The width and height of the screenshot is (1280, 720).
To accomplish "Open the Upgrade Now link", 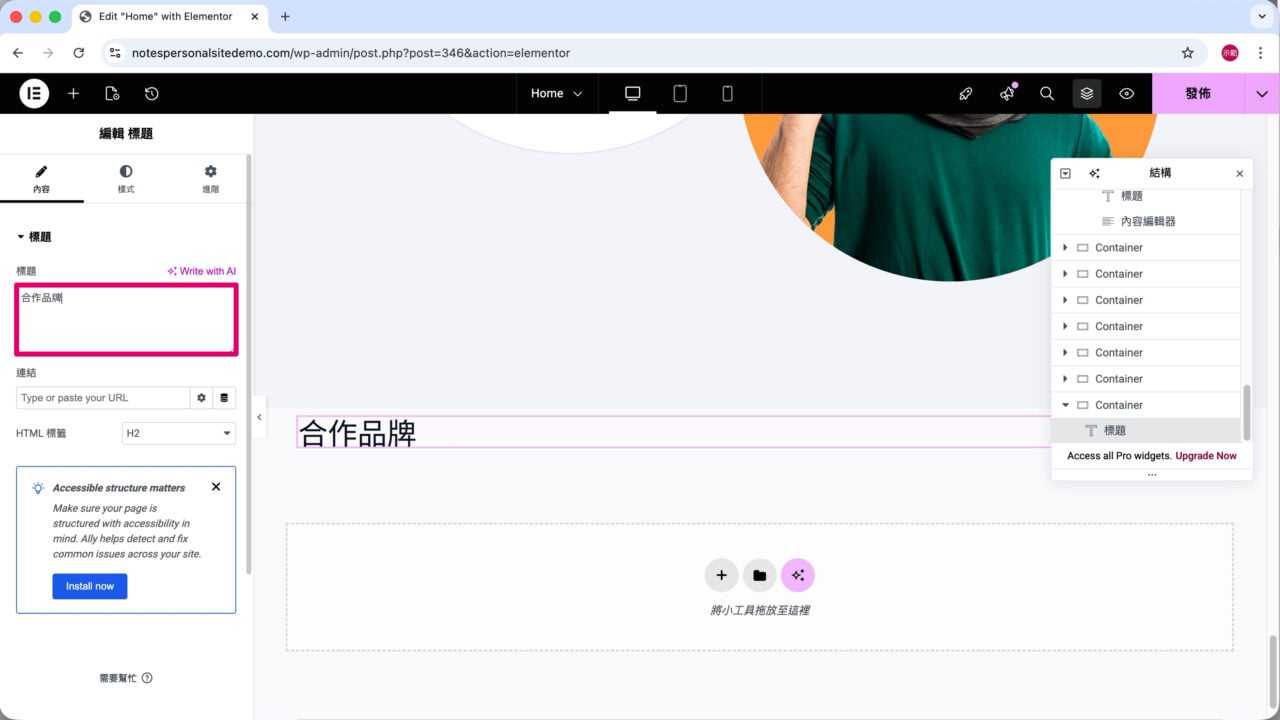I will pos(1206,456).
